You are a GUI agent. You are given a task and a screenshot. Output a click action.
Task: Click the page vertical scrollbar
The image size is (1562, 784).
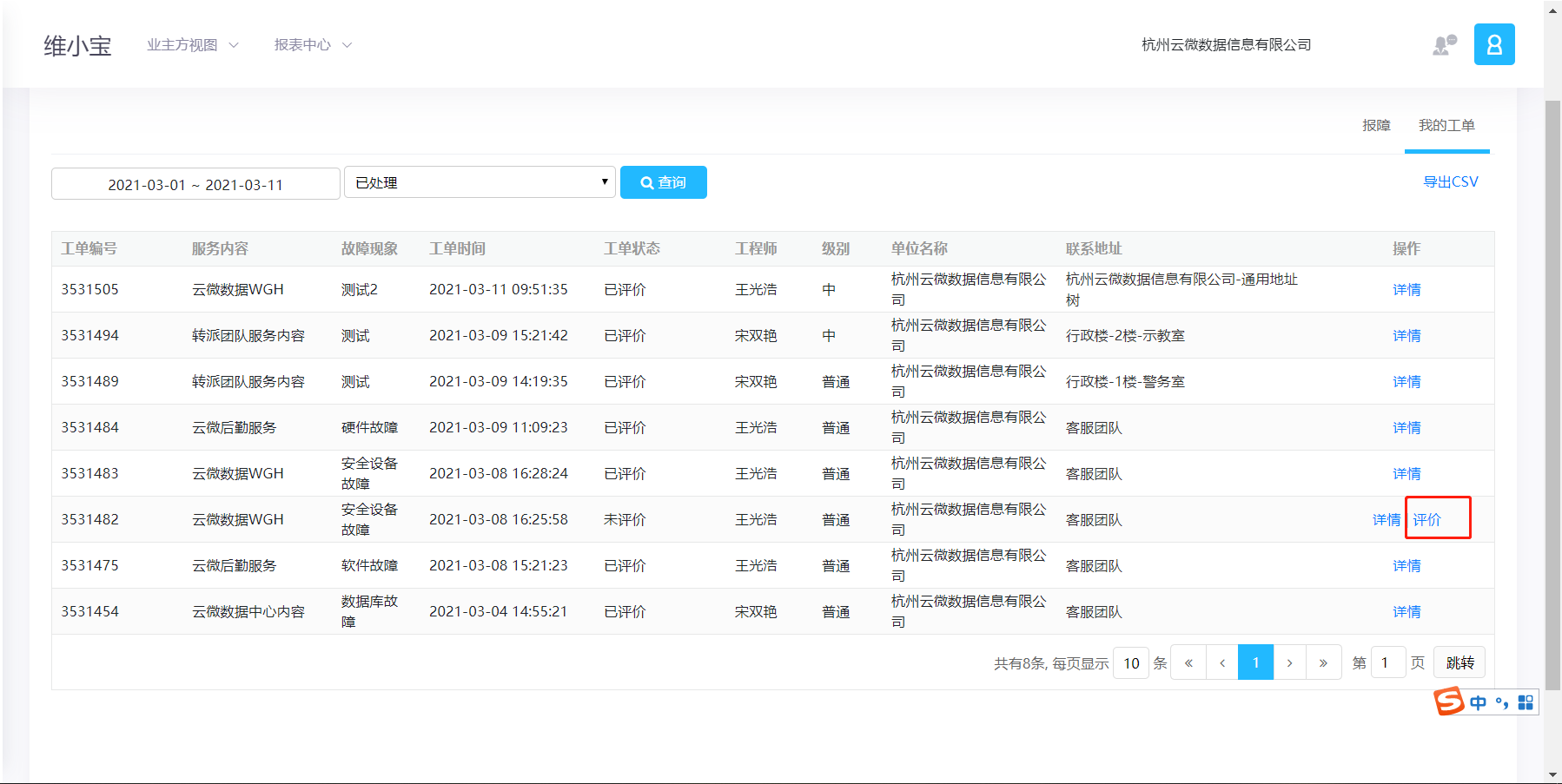click(1553, 395)
